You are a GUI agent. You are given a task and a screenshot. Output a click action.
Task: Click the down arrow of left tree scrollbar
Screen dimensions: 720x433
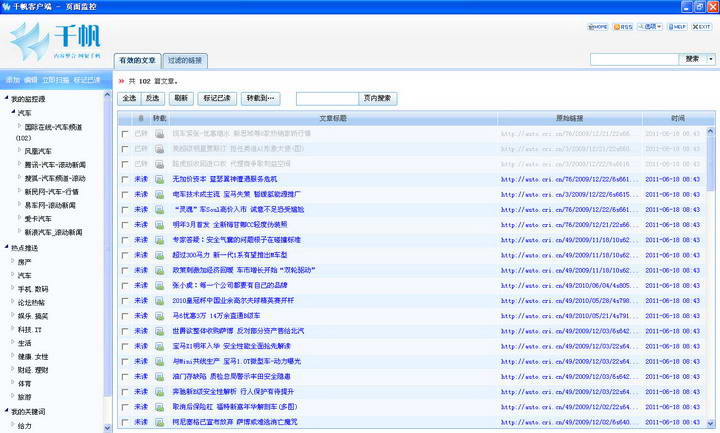click(x=107, y=427)
